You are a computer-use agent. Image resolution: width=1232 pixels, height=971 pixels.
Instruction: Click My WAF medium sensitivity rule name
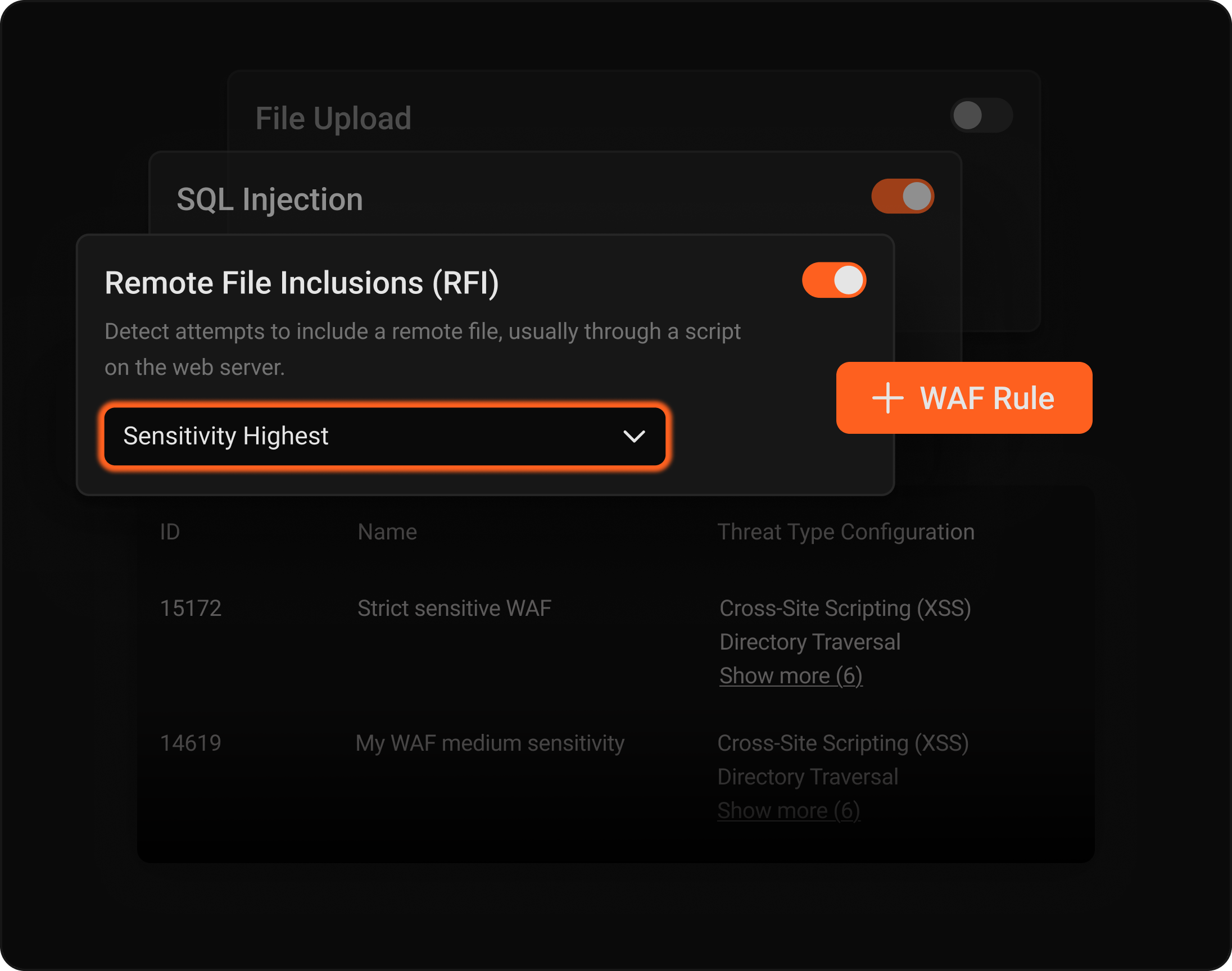tap(490, 742)
